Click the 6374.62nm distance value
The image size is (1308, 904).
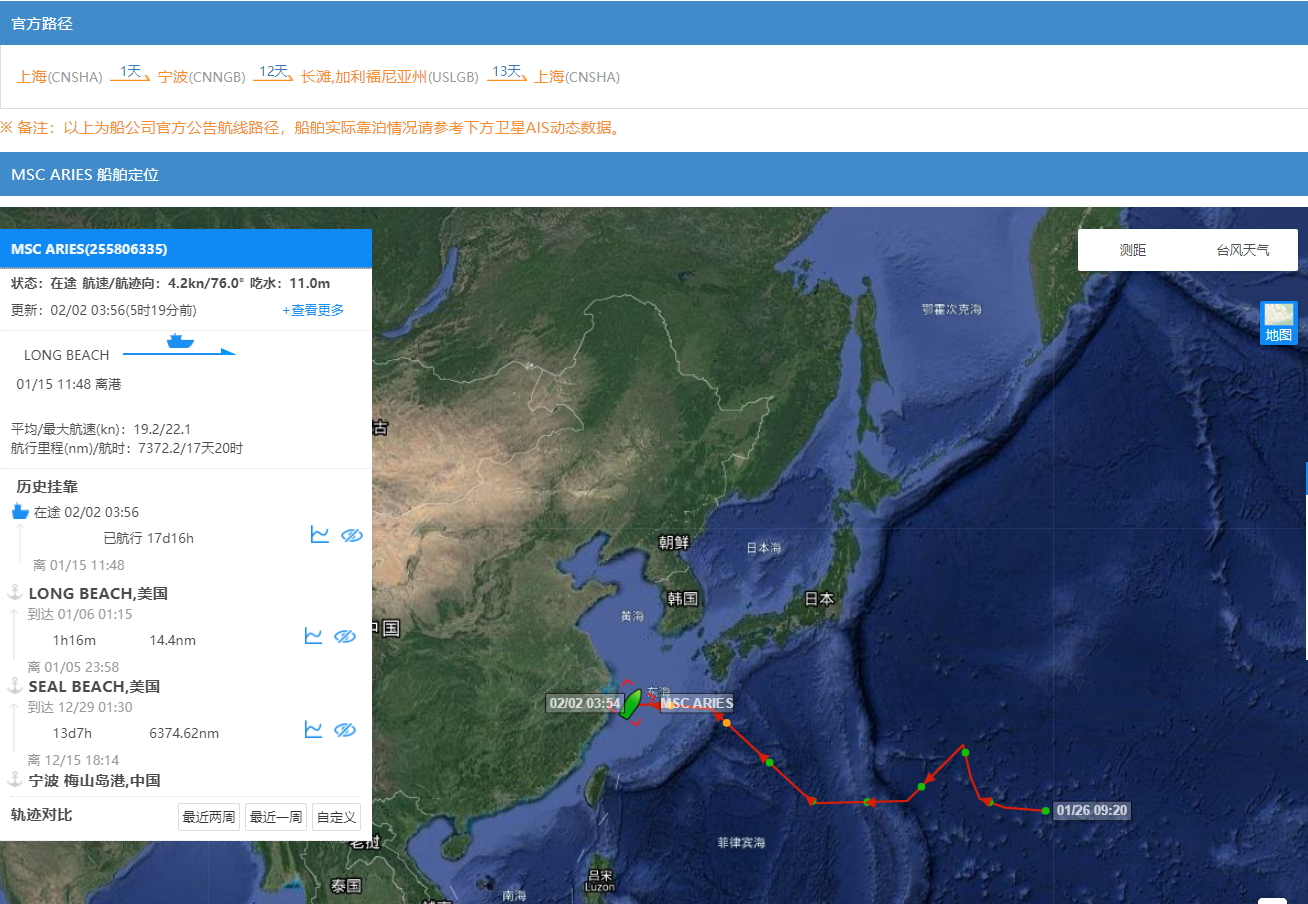(184, 733)
